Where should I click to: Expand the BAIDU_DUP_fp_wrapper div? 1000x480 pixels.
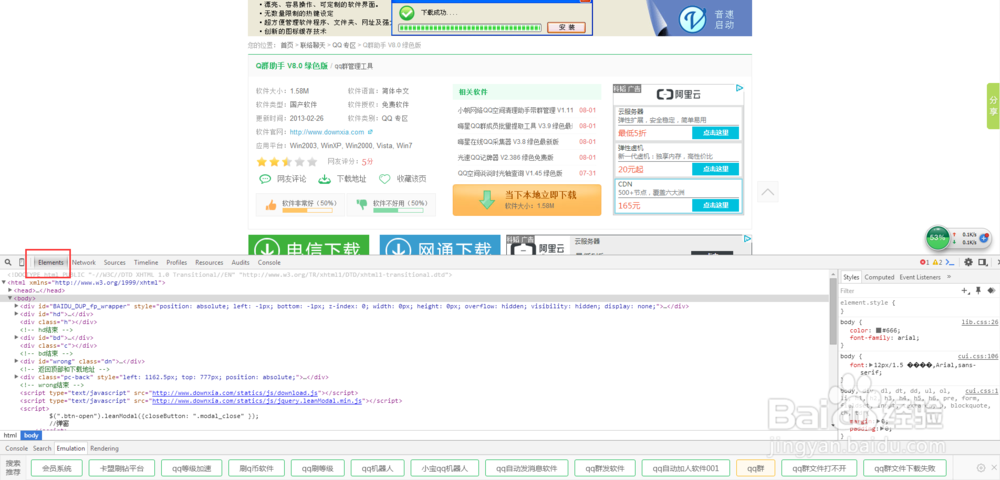tap(17, 306)
